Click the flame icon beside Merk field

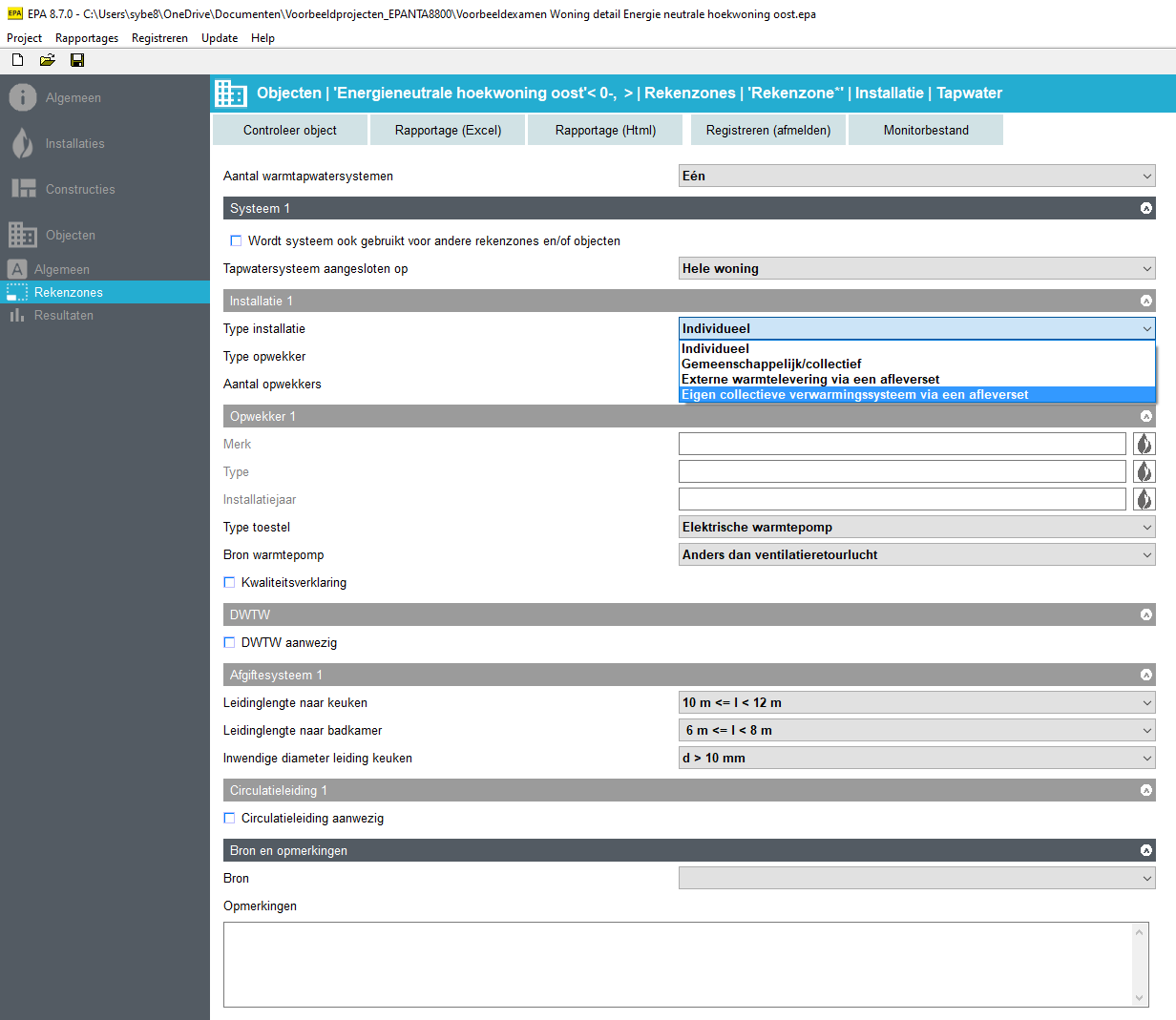coord(1143,444)
